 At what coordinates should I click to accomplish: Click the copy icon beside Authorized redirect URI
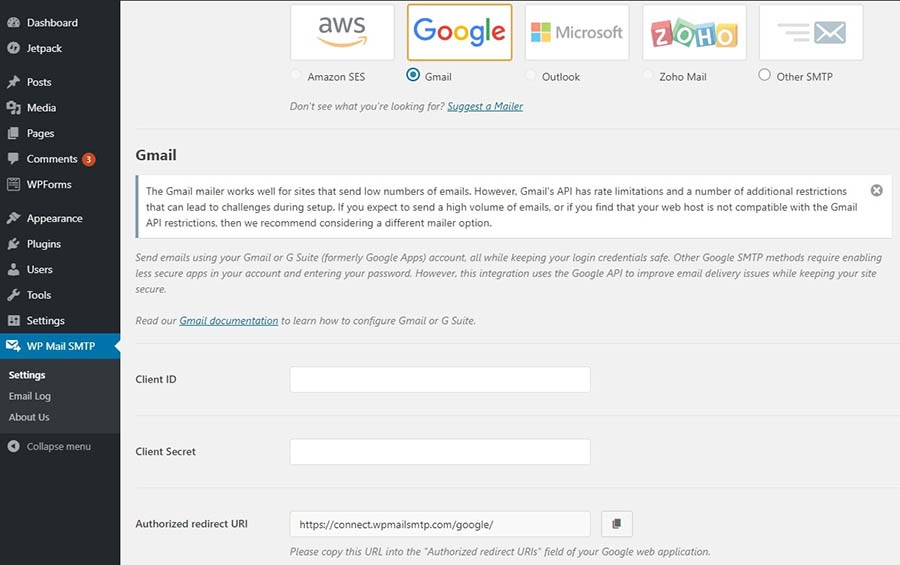616,524
